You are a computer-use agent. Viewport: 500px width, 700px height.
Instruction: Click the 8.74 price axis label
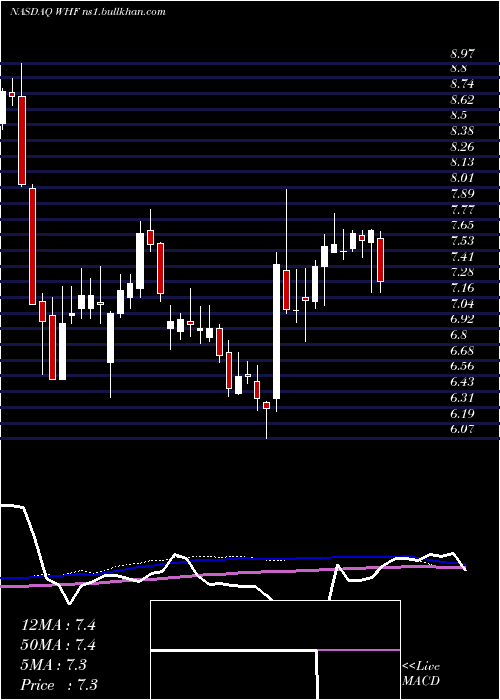tap(462, 83)
